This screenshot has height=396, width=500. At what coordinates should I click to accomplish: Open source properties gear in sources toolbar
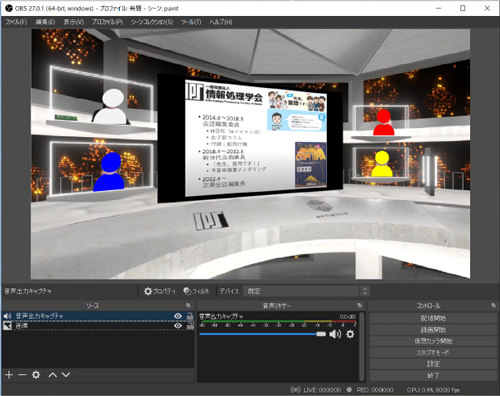(36, 375)
